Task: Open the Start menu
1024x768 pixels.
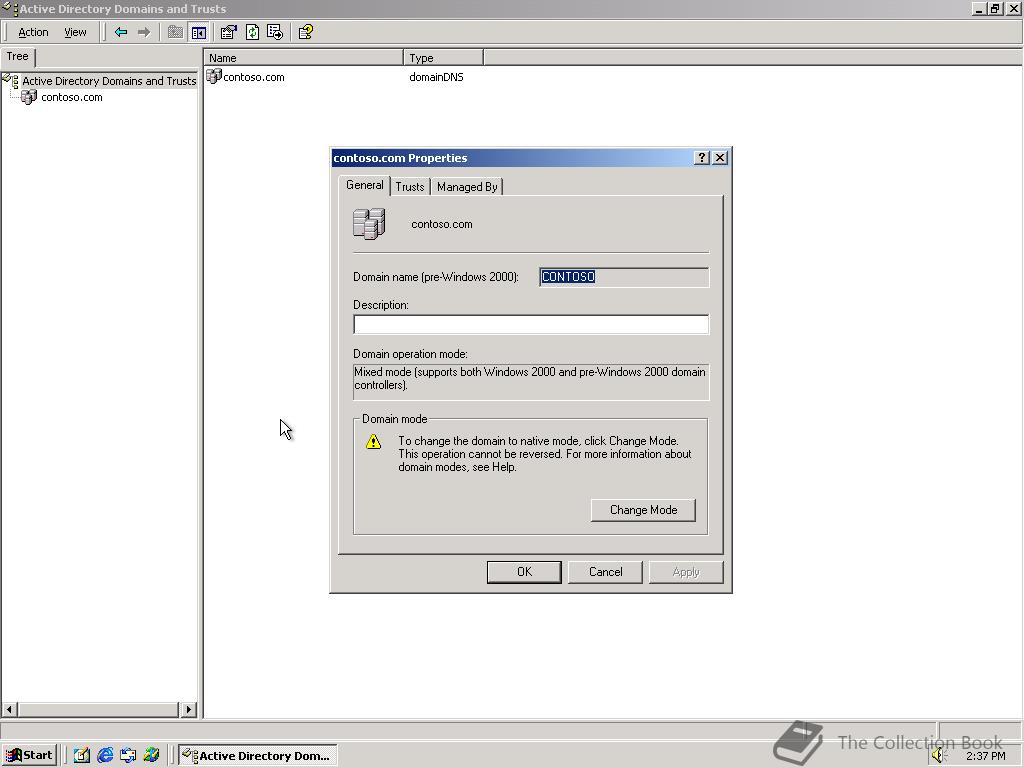Action: click(29, 756)
